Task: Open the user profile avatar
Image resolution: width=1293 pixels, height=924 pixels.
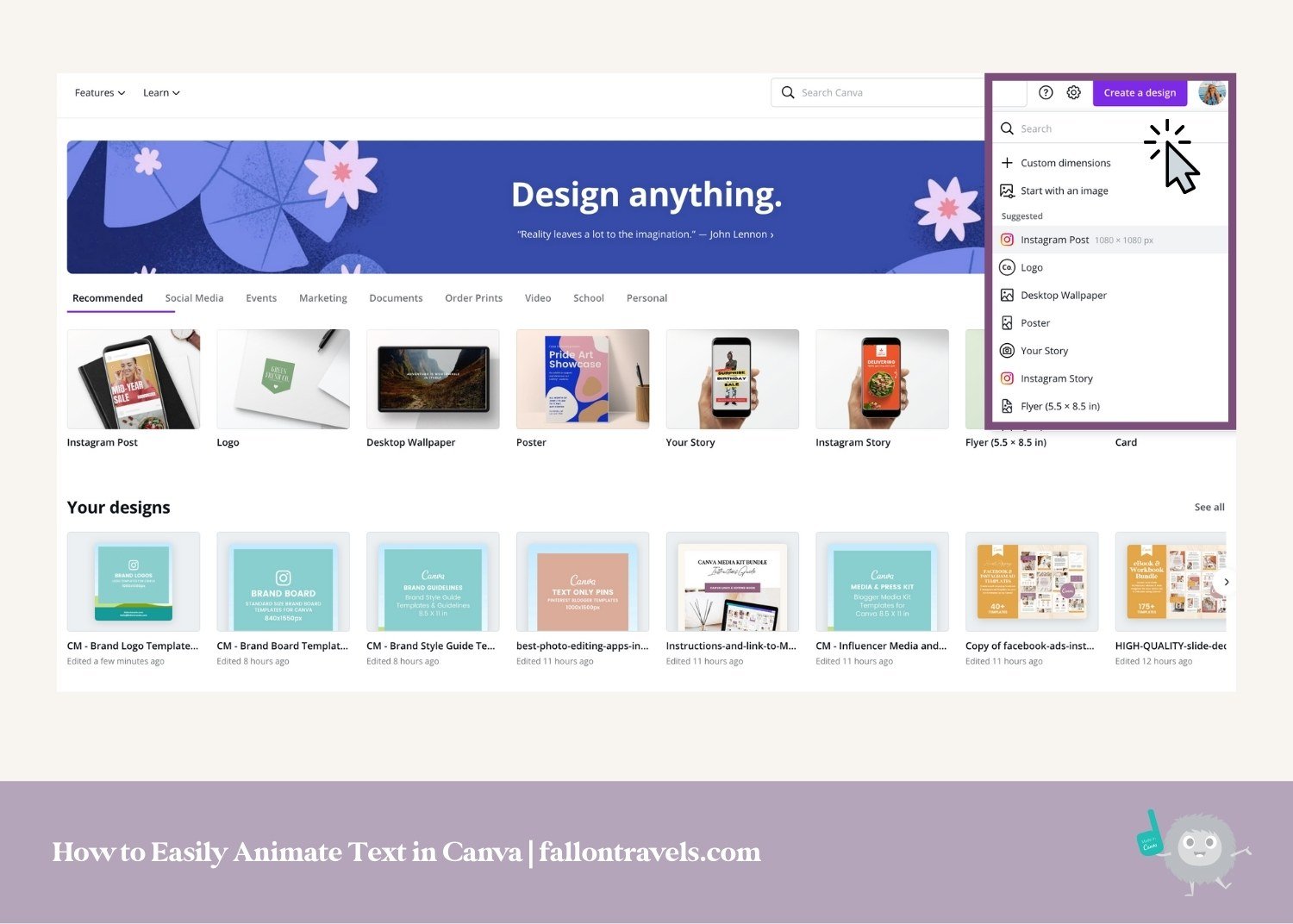Action: [x=1212, y=92]
